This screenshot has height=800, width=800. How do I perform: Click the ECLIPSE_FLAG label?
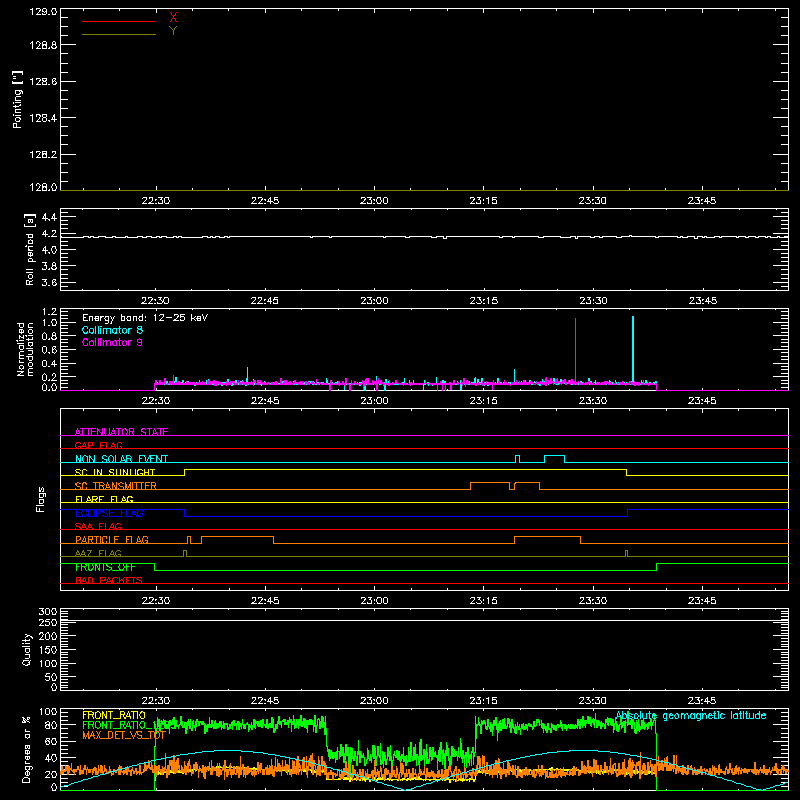(x=109, y=513)
